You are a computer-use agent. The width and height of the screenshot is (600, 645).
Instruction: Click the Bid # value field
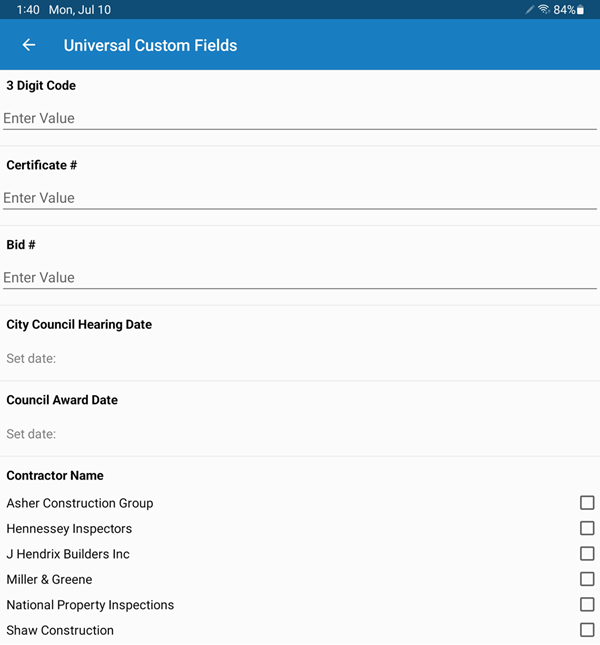[300, 278]
